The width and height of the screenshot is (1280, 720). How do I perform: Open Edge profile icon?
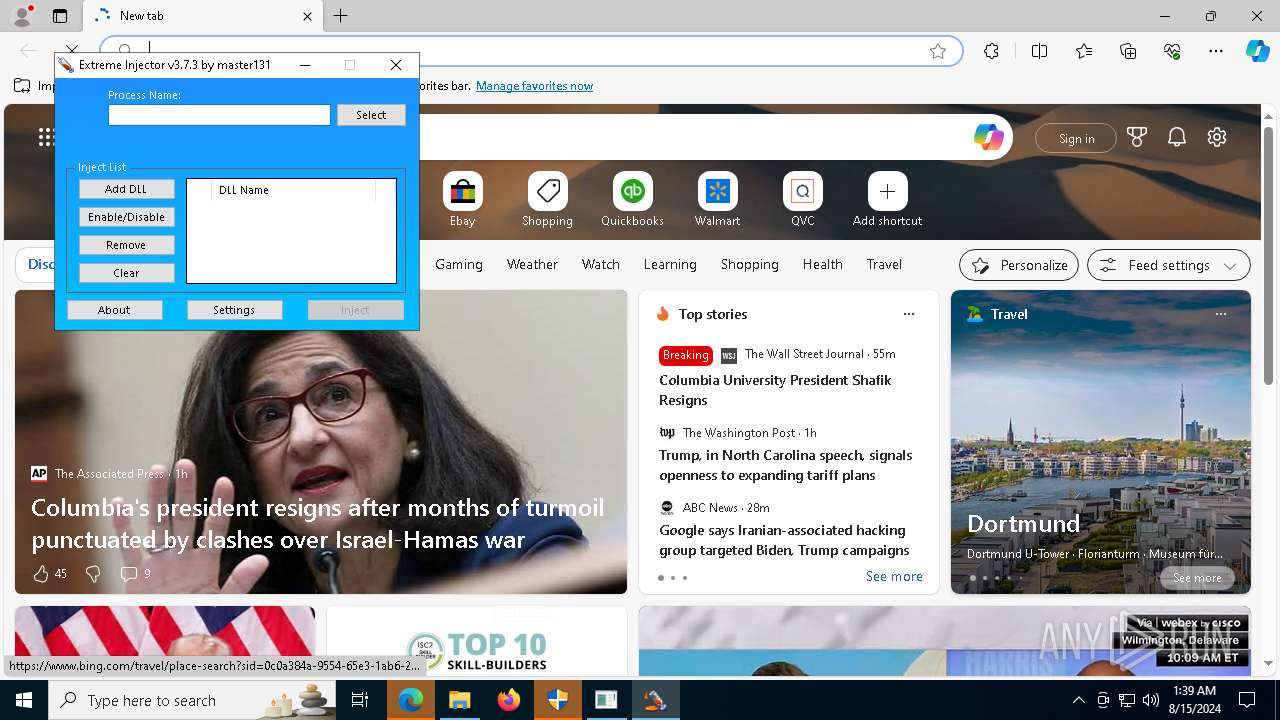(x=22, y=16)
